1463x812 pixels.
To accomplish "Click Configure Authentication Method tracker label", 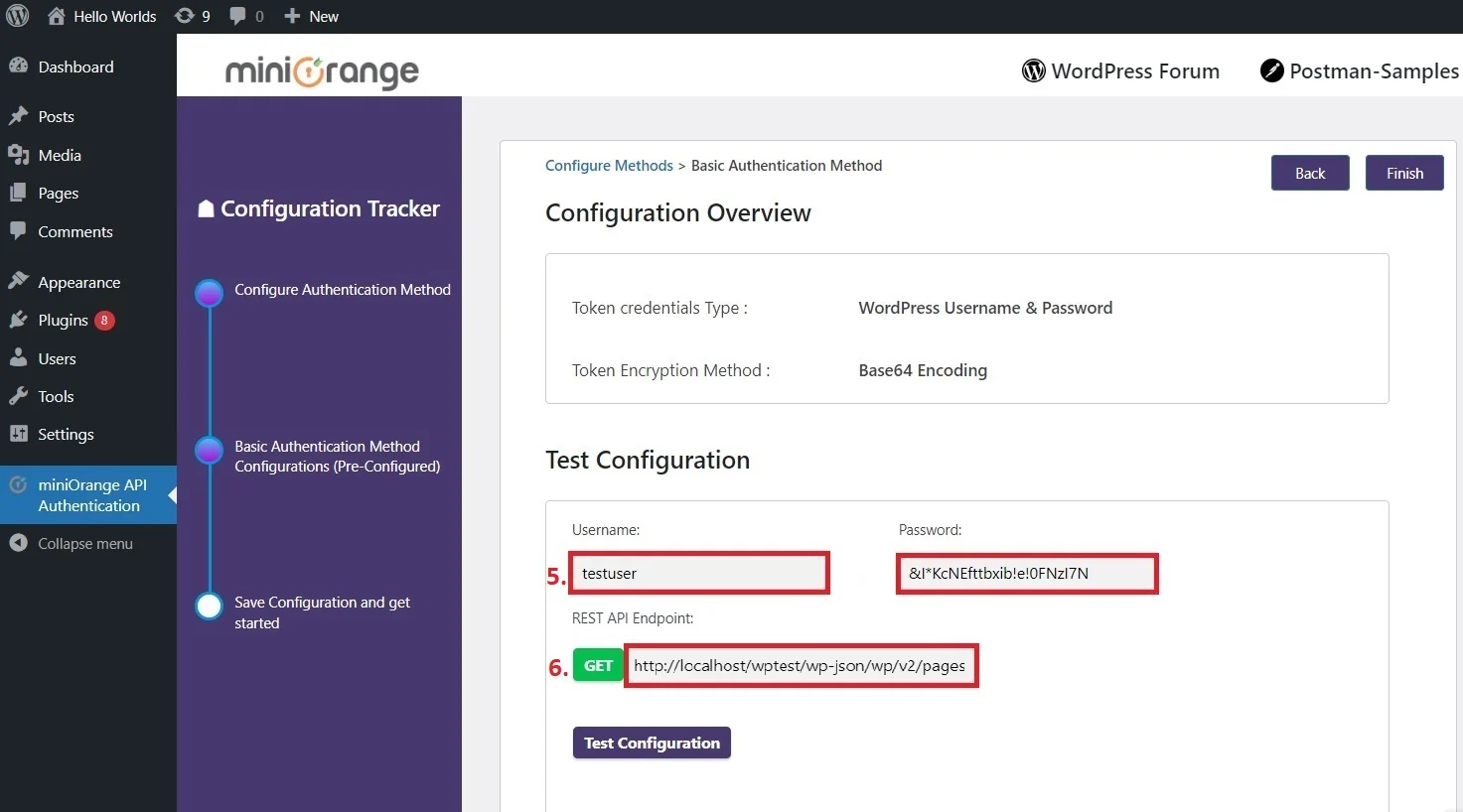I will (343, 289).
